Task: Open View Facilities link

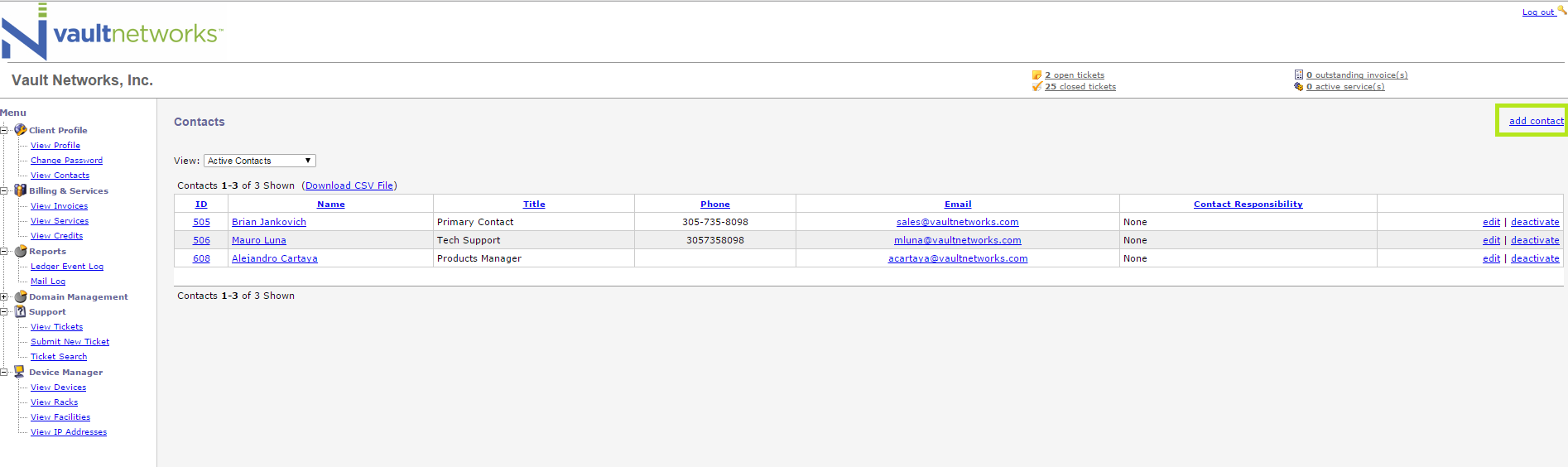Action: (60, 417)
